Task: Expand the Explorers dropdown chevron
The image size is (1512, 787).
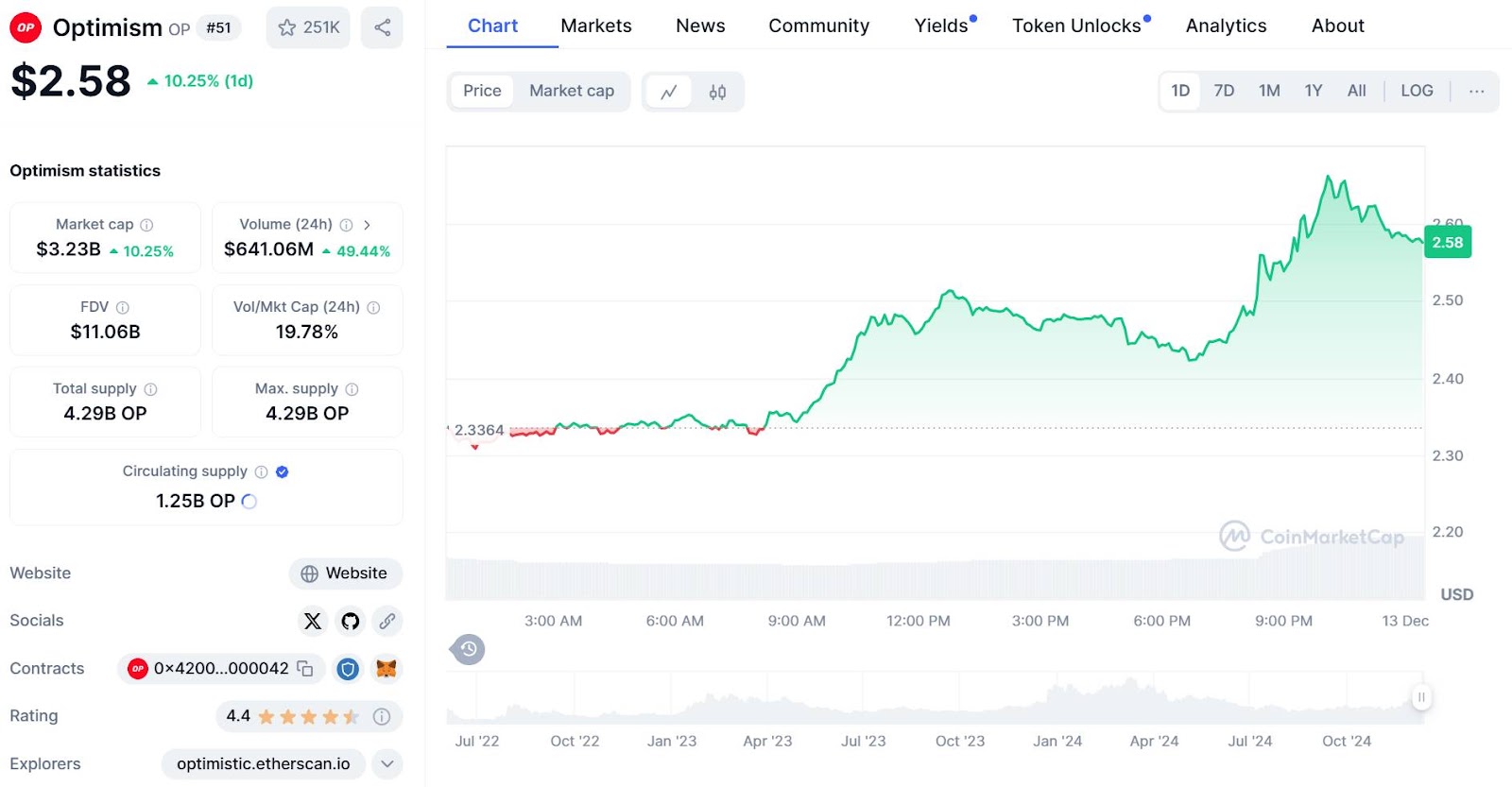Action: (387, 764)
